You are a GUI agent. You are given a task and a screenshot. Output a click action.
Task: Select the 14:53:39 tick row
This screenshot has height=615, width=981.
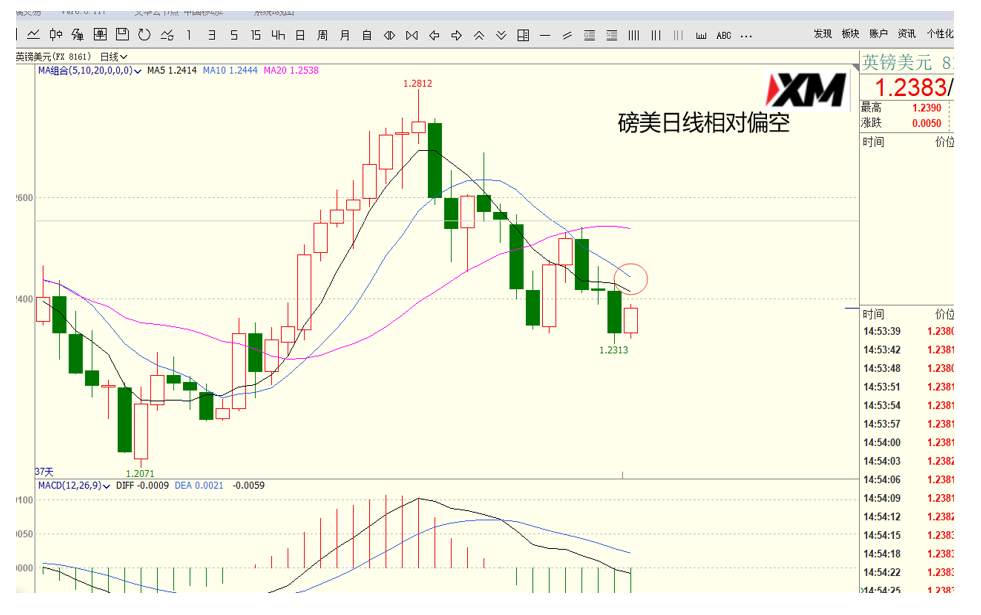pos(908,332)
